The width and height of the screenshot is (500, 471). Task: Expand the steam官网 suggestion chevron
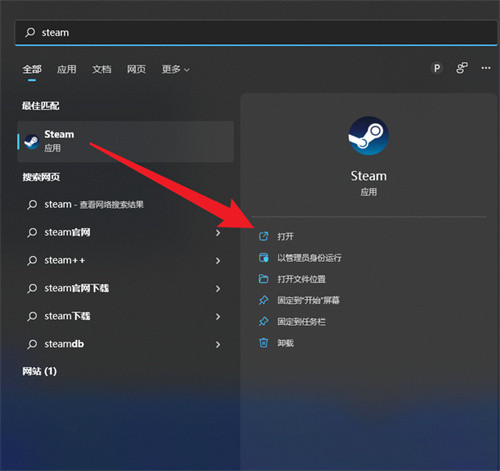tap(218, 233)
